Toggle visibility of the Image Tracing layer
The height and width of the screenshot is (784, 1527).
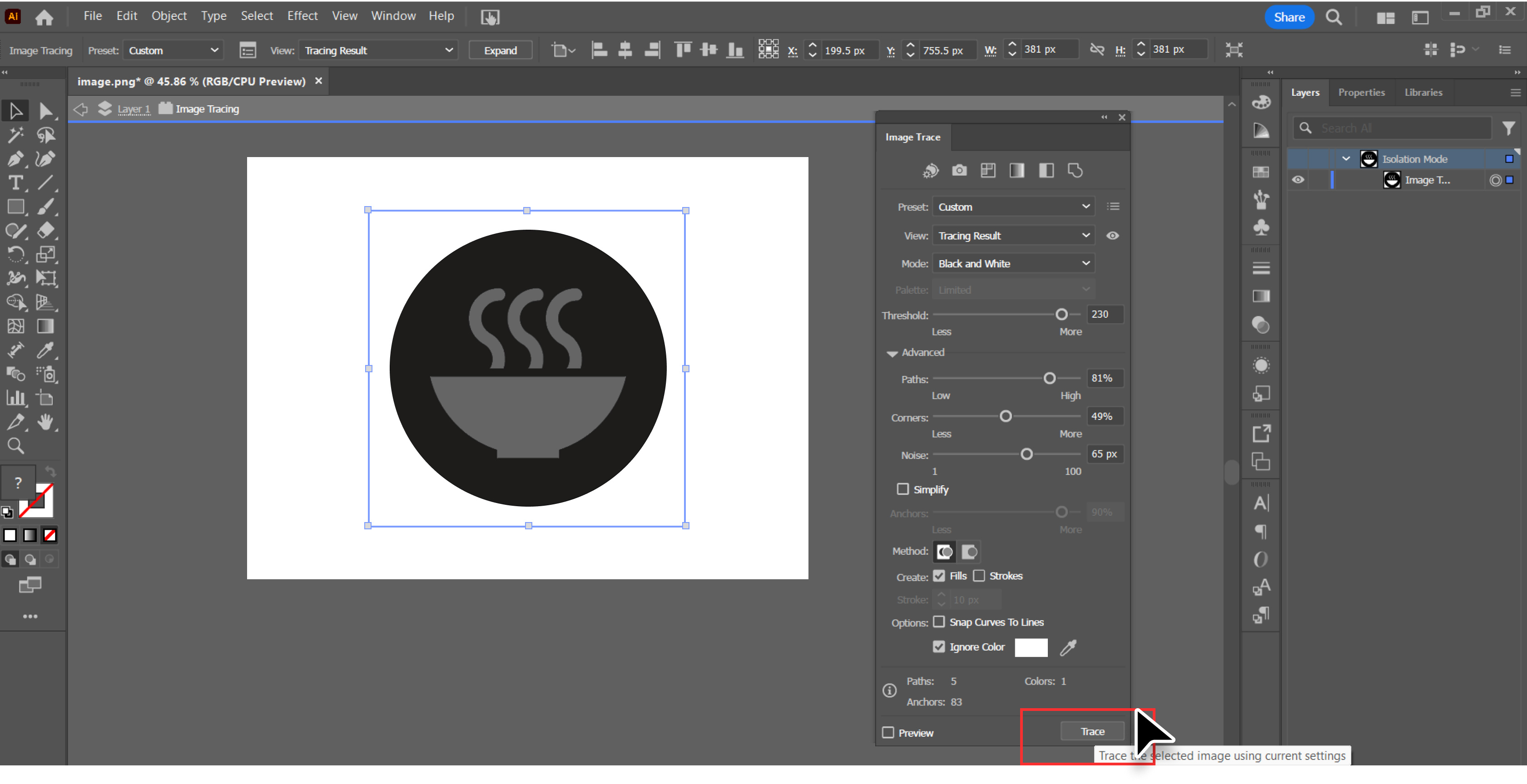1298,180
